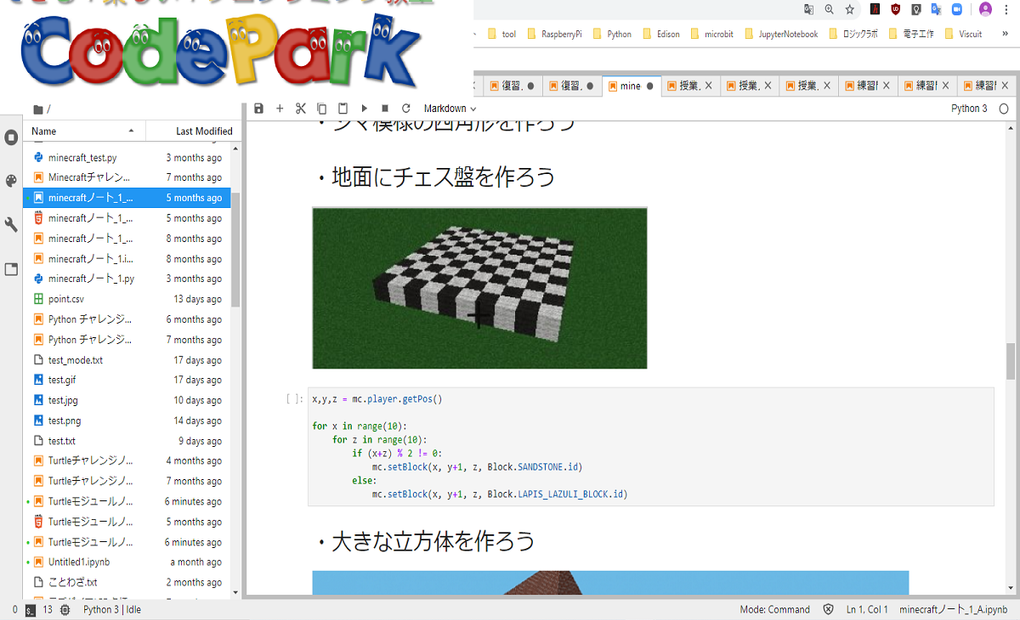Select the Python チャレンジ file modified 6 months ago
Viewport: 1020px width, 620px height.
coord(128,319)
